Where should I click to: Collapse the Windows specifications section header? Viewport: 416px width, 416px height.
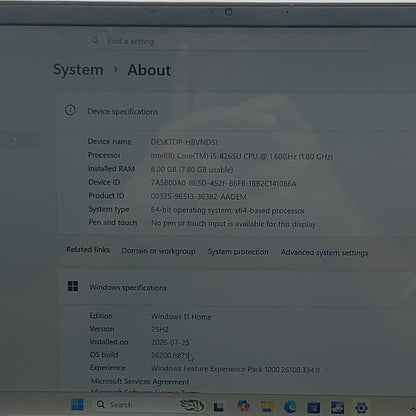pos(237,287)
